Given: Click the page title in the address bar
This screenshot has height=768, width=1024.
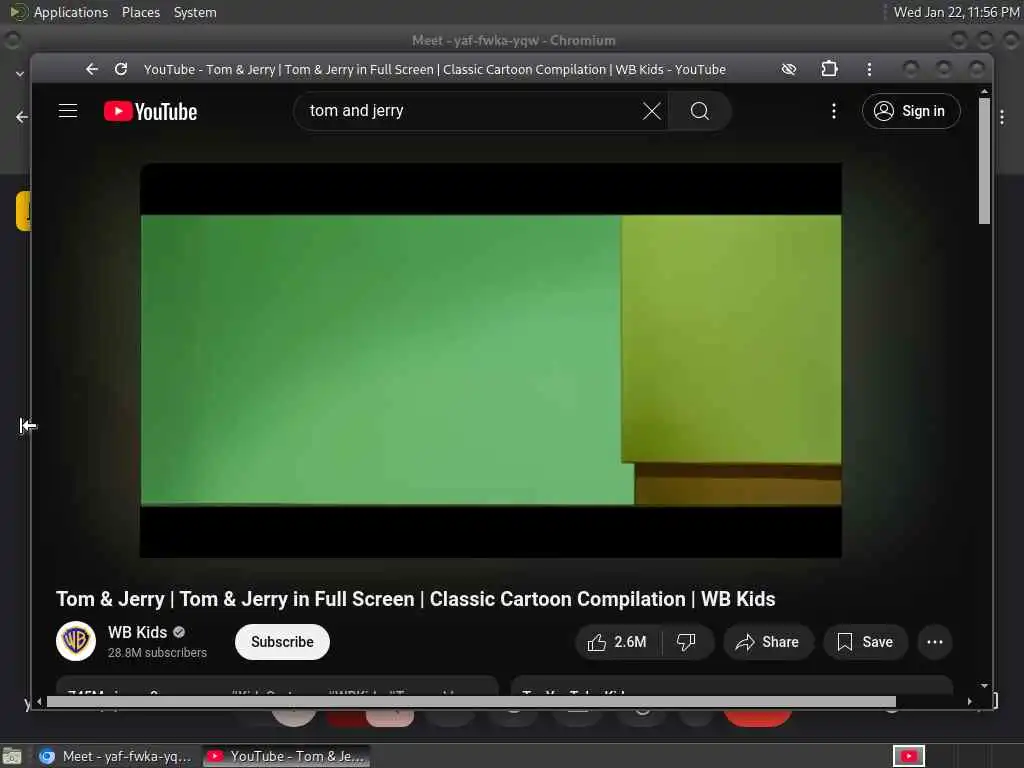Looking at the screenshot, I should point(434,69).
